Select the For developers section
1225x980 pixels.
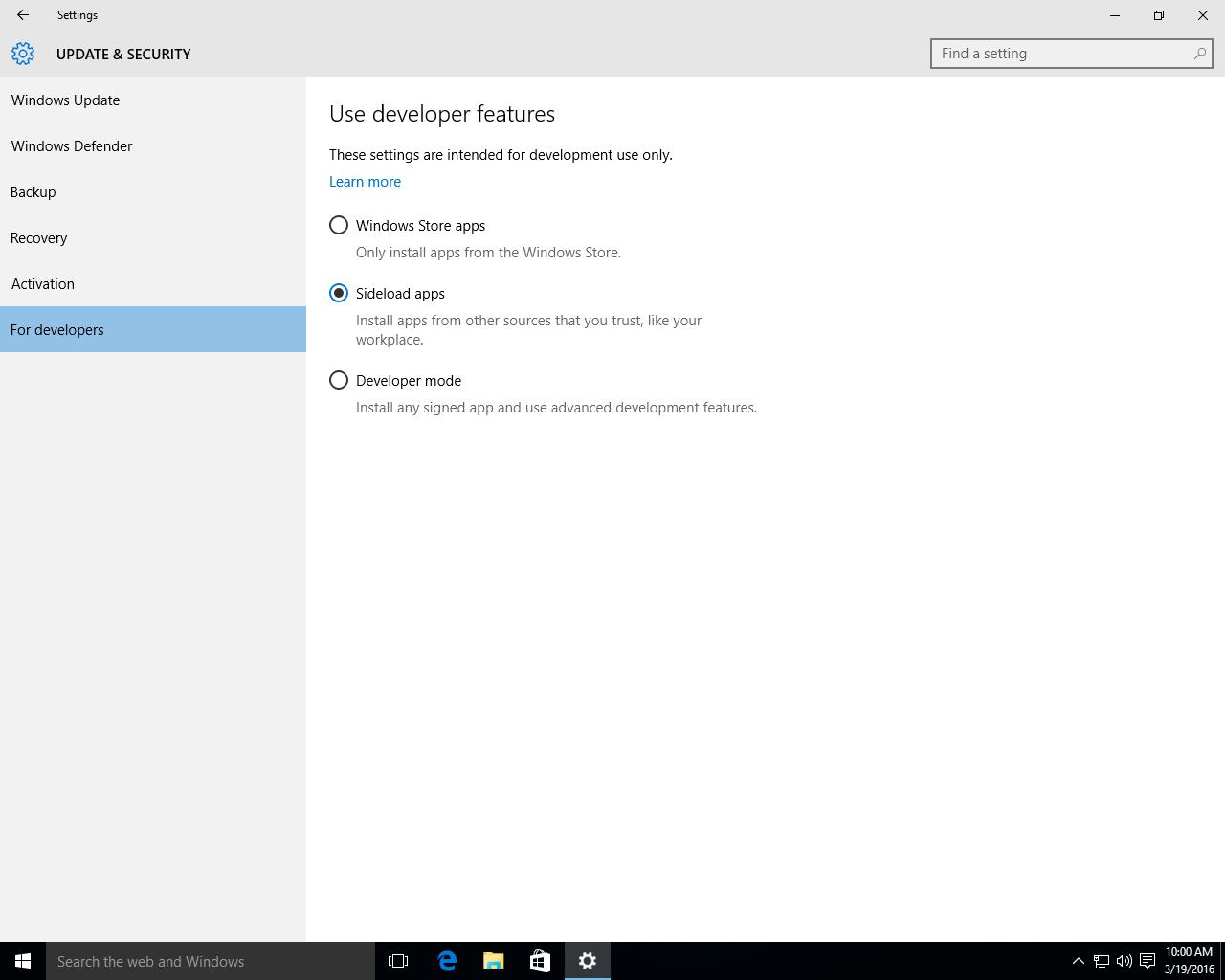[153, 329]
